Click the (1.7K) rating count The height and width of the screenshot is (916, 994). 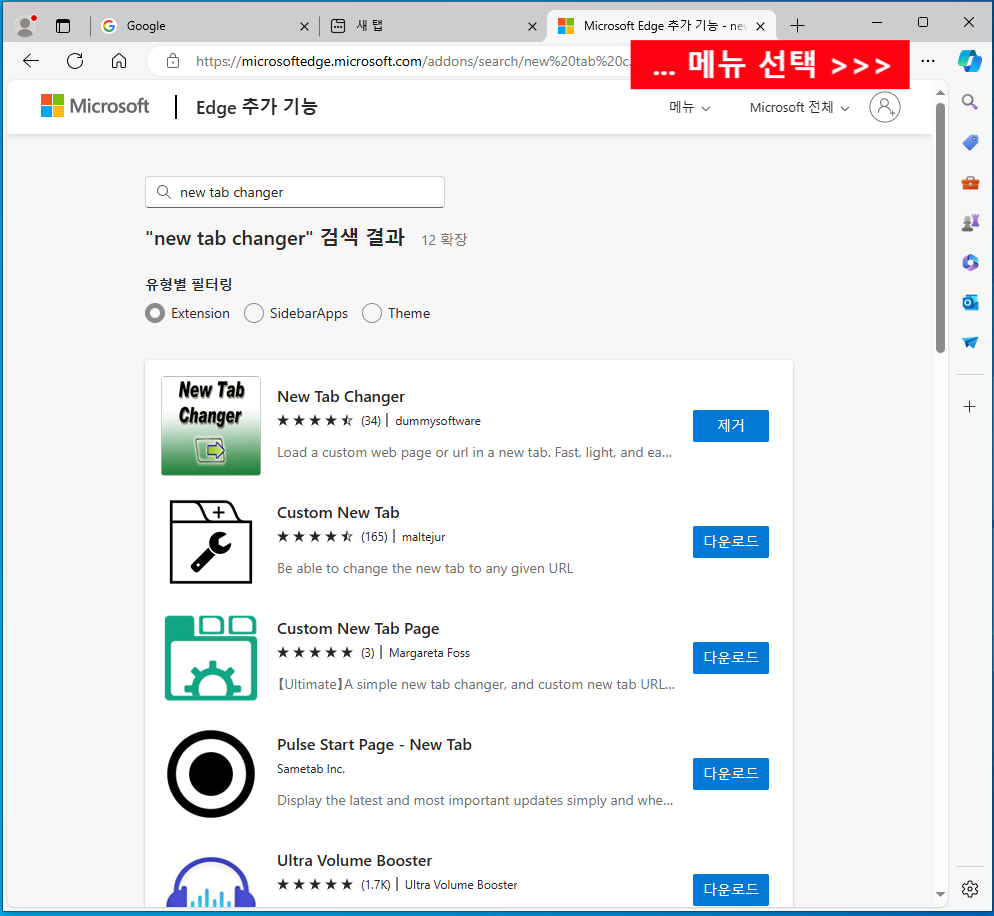point(375,885)
